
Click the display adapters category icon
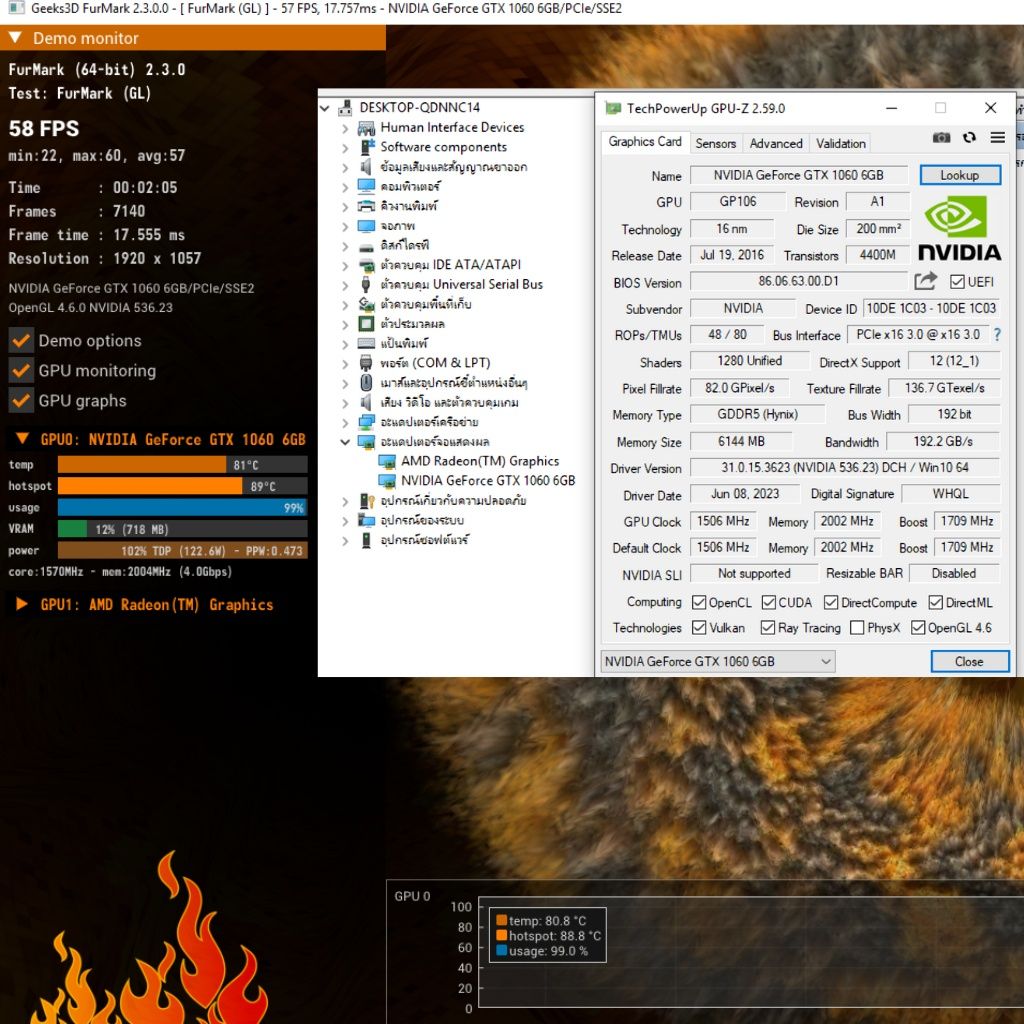(366, 442)
